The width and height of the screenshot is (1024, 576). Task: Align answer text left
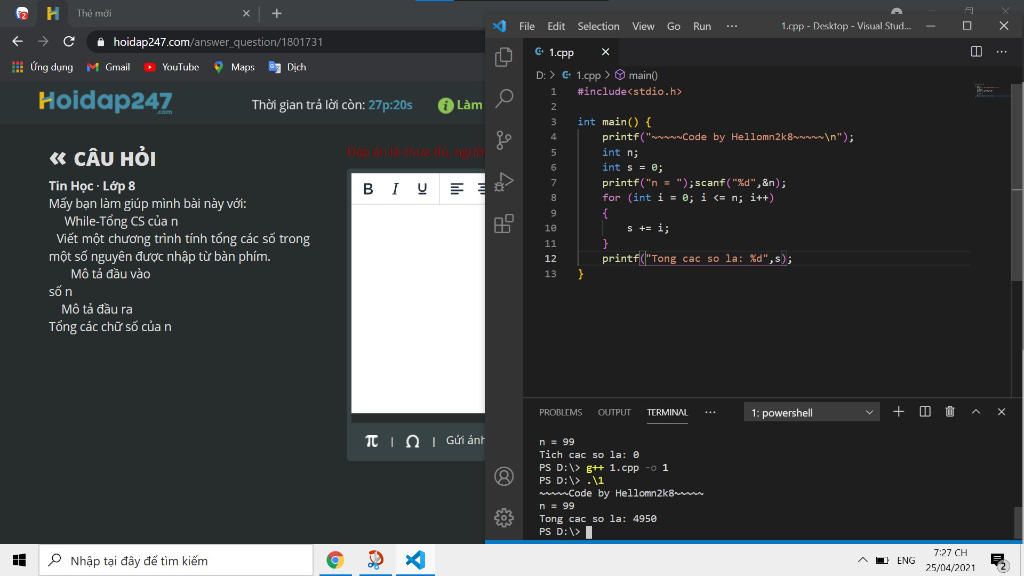[456, 189]
